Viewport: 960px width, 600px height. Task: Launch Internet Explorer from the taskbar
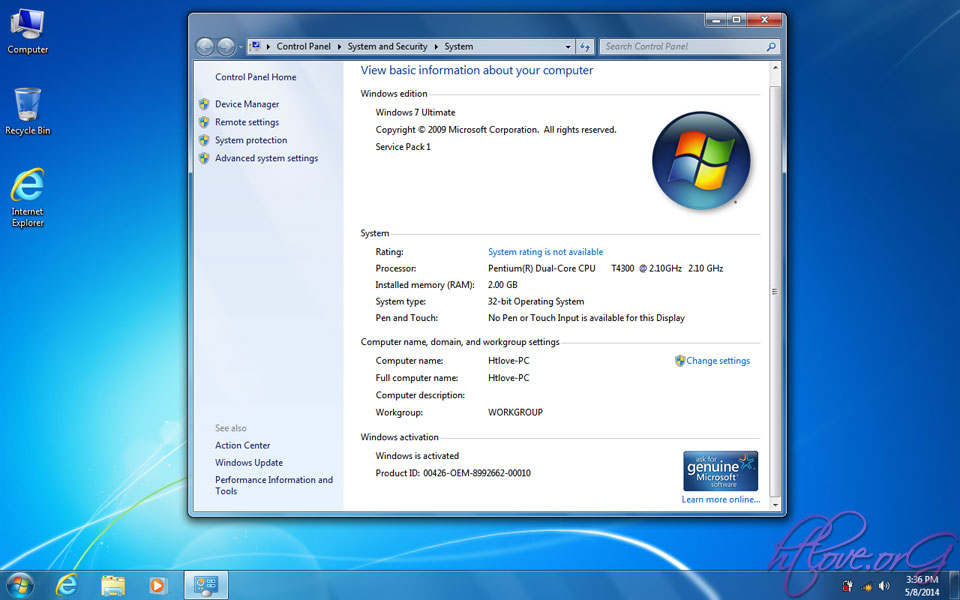(66, 585)
